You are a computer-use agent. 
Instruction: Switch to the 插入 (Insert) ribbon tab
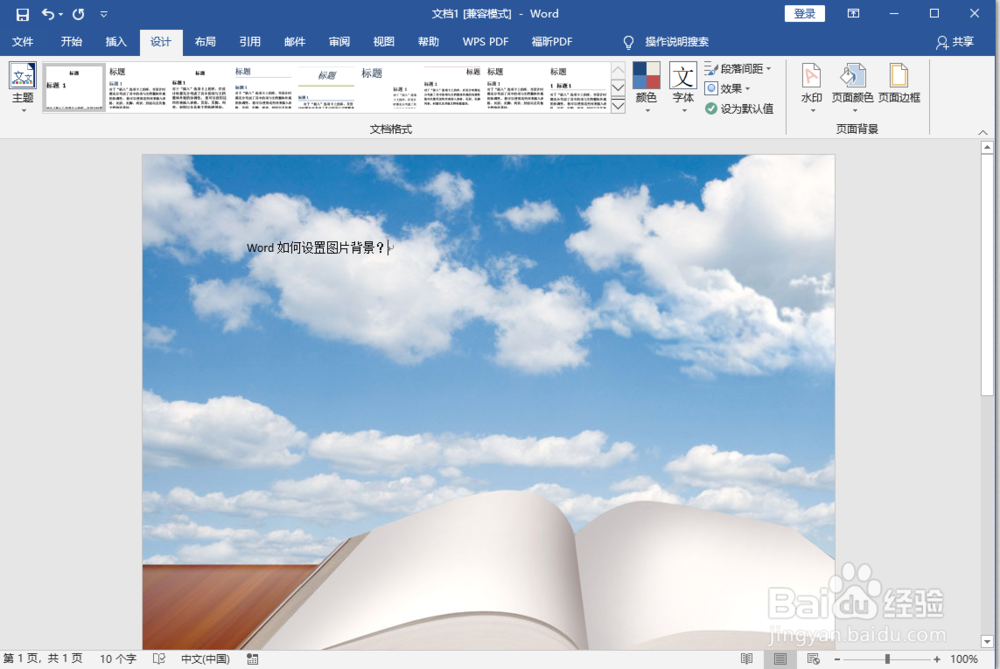(116, 42)
